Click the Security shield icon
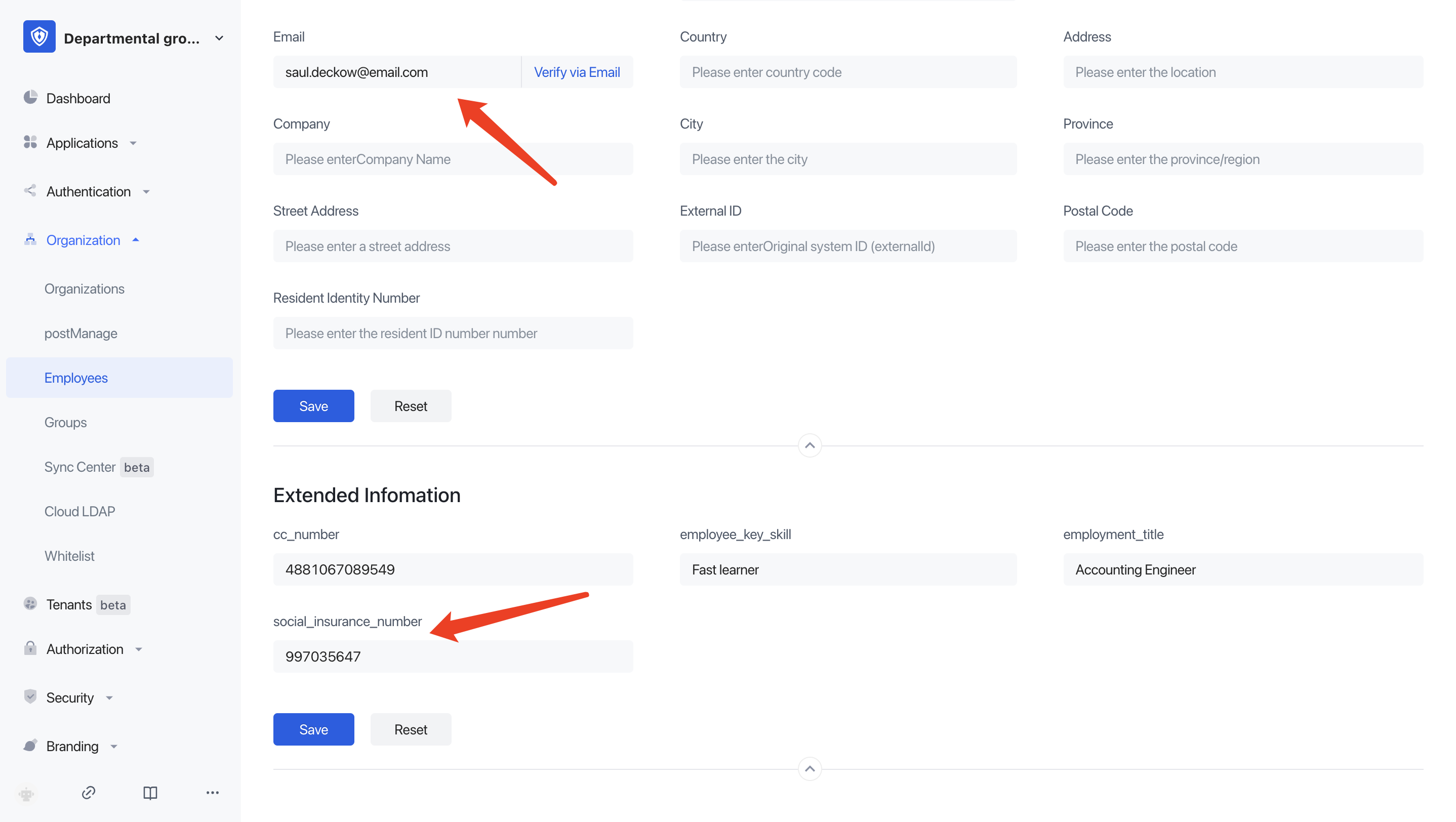 point(30,696)
